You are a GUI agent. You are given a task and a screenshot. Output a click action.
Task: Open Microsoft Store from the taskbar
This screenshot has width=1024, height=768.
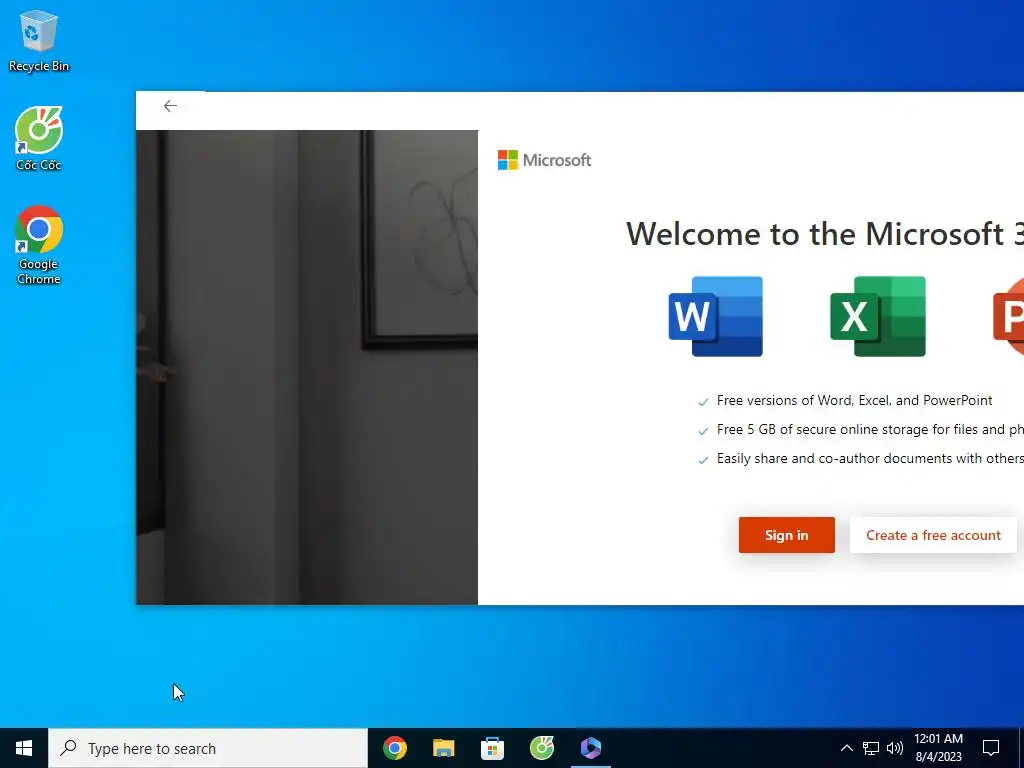click(492, 748)
